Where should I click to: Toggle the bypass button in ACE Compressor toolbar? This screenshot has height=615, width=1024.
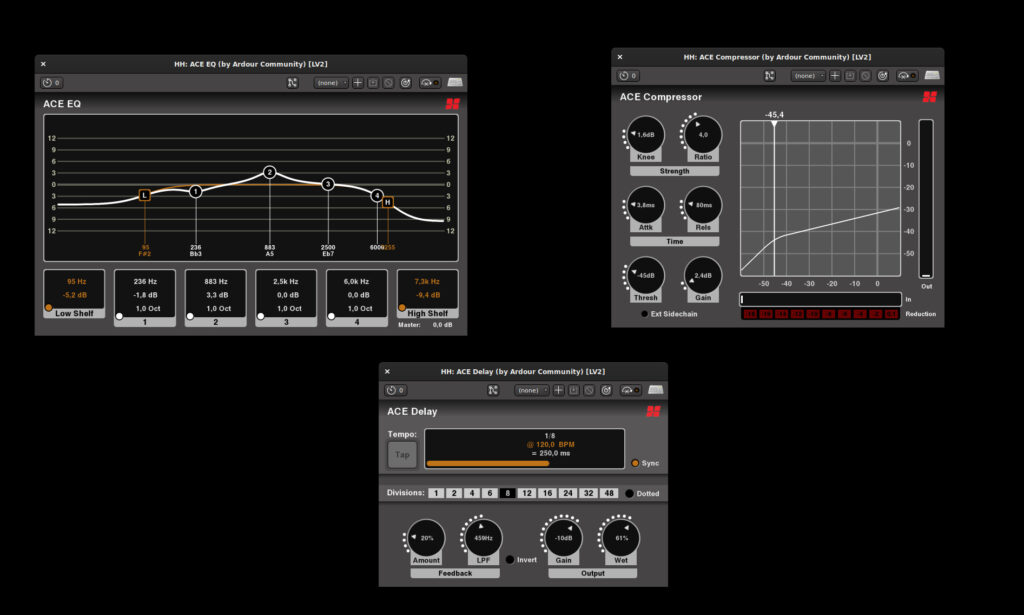[906, 76]
